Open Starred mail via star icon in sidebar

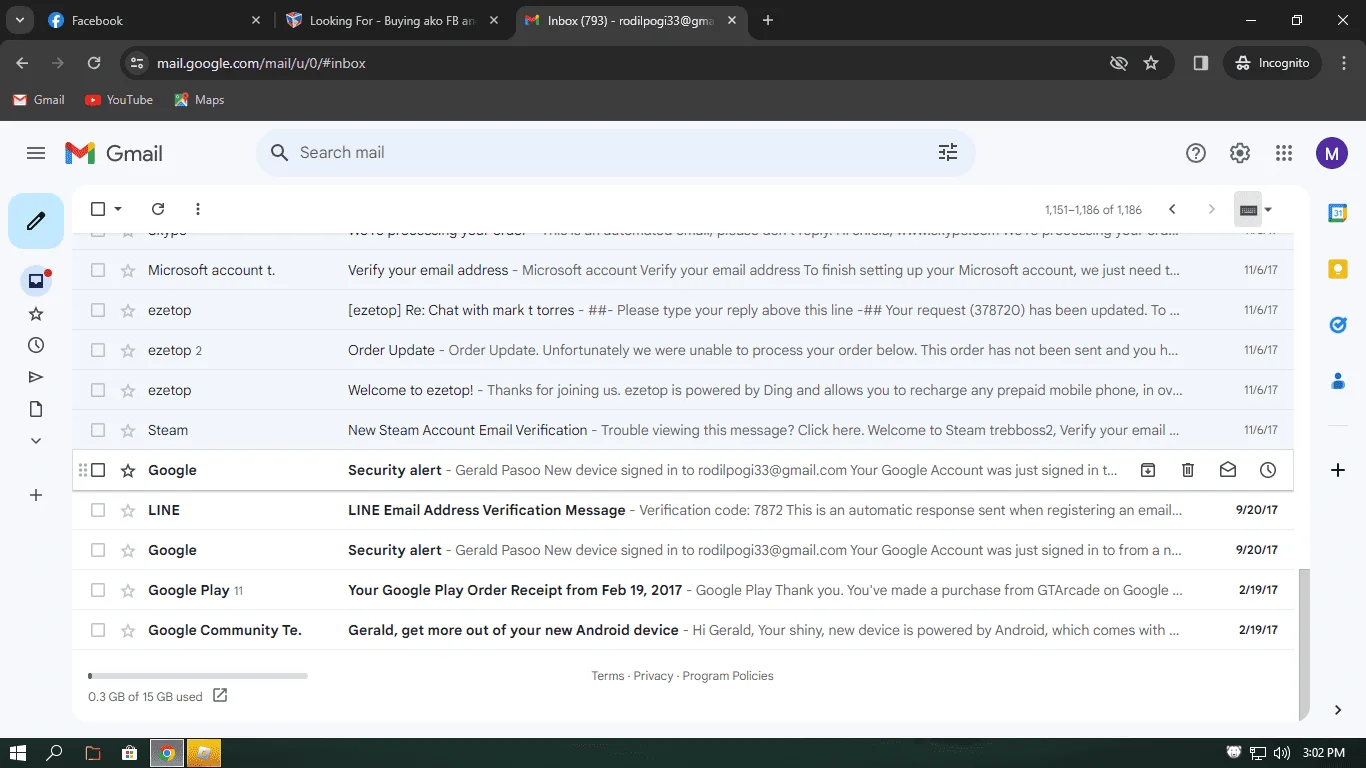[36, 314]
